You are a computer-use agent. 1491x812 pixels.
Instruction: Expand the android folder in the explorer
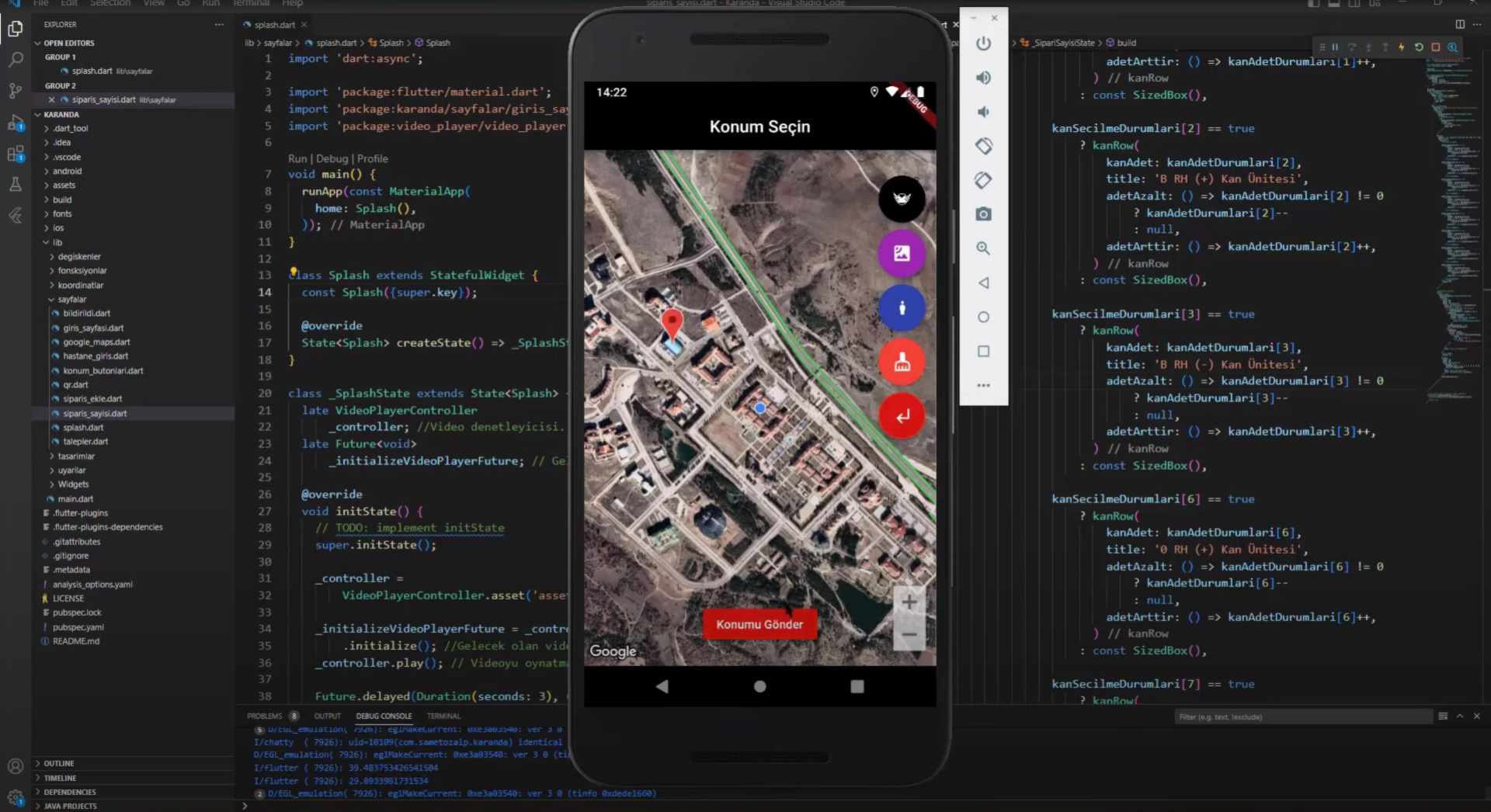point(67,172)
